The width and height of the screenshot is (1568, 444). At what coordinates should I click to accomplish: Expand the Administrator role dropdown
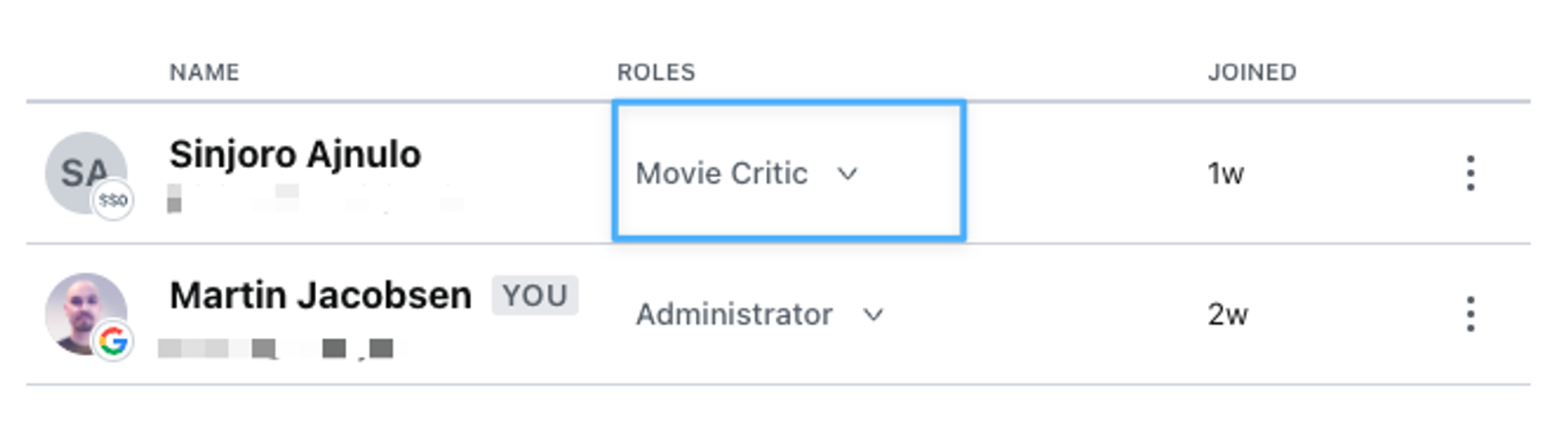(x=734, y=314)
